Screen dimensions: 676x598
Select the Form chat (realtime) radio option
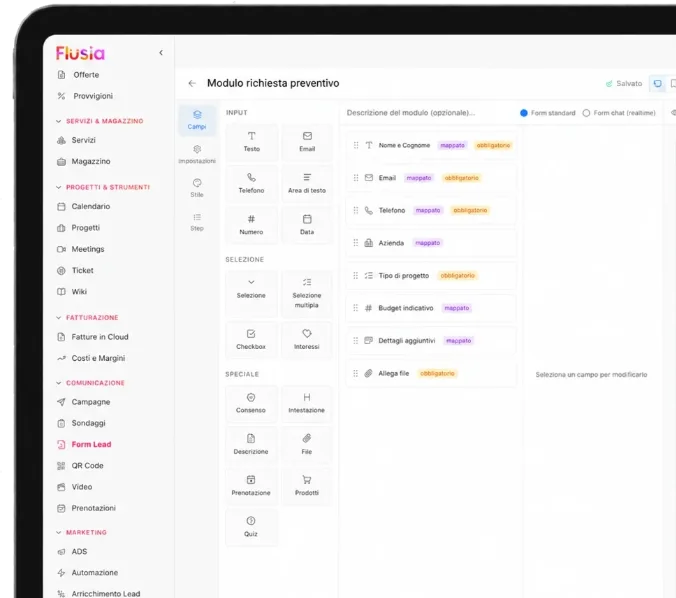[586, 113]
